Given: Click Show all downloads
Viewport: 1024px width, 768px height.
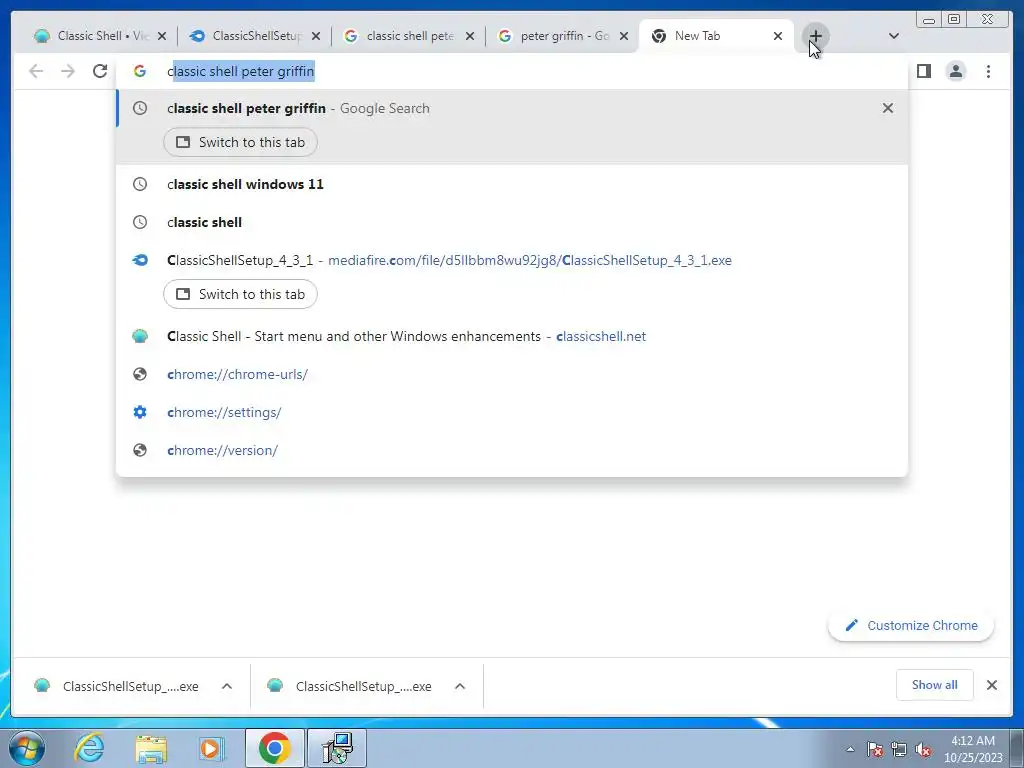Looking at the screenshot, I should click(935, 684).
